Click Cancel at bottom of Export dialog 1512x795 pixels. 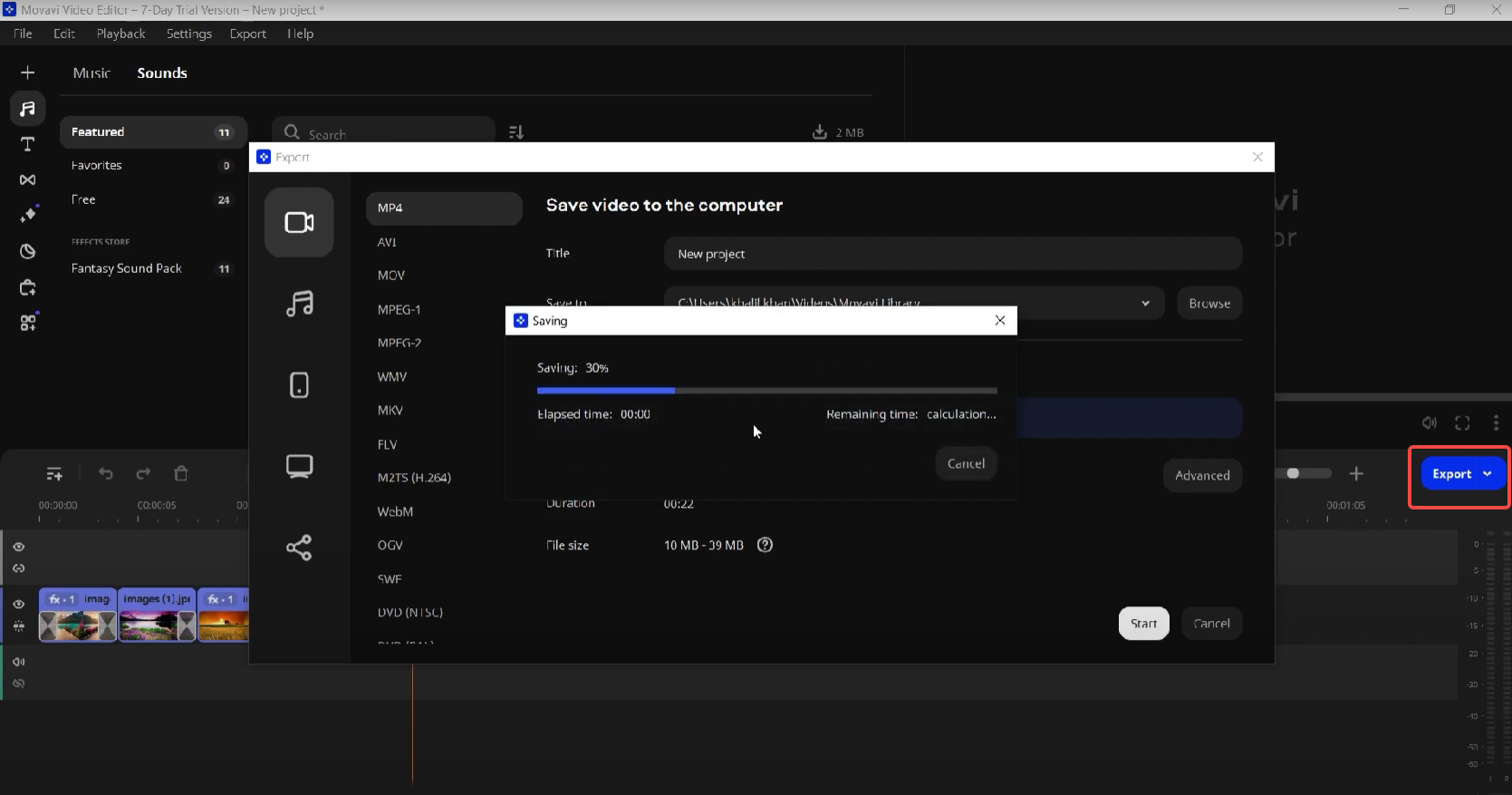click(1211, 624)
